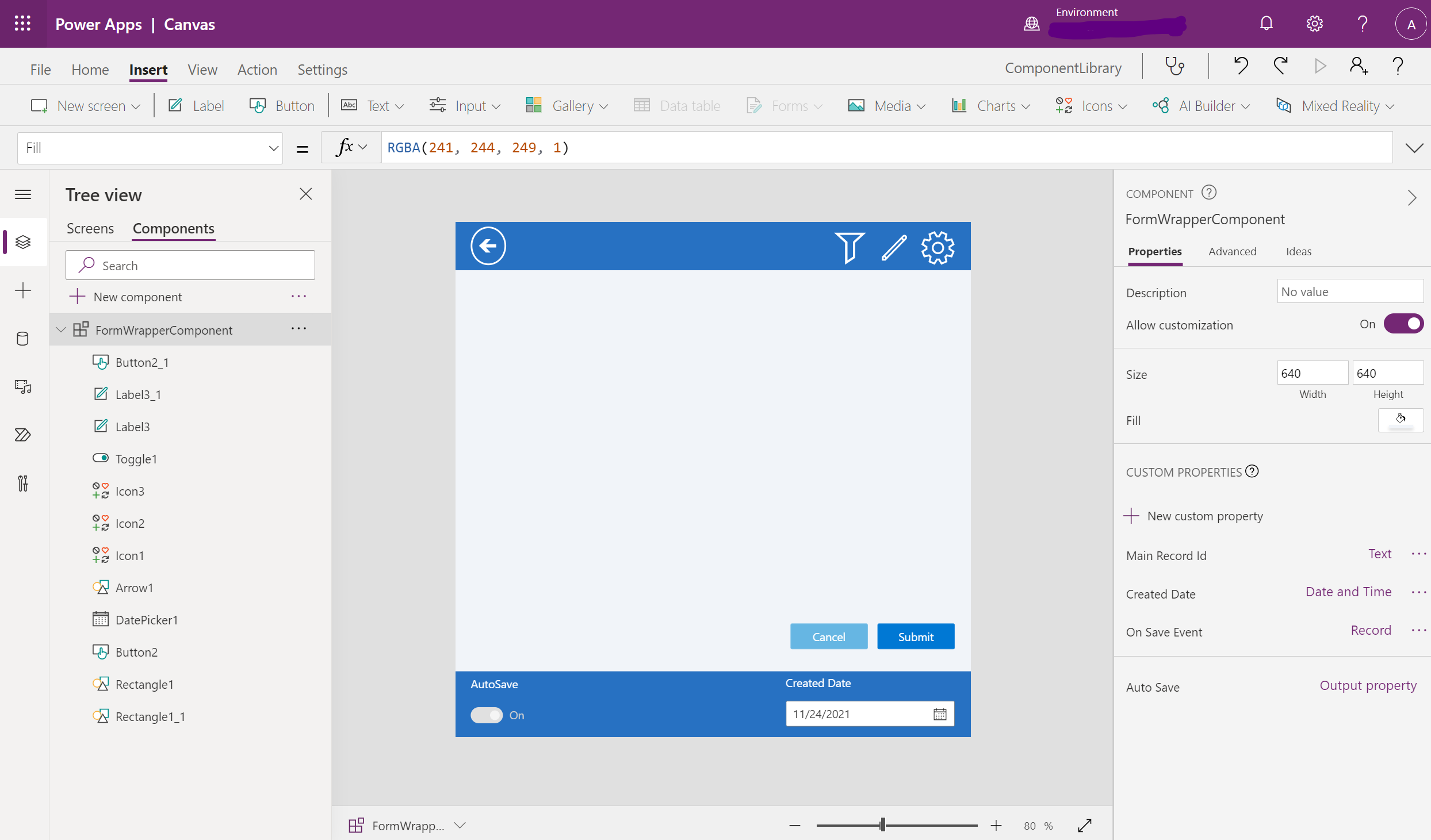
Task: Click the Cancel button on canvas
Action: pos(829,636)
